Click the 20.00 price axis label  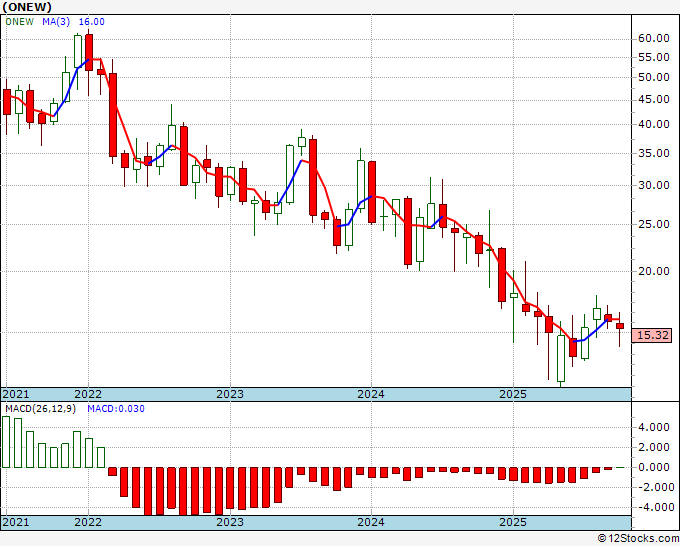point(654,271)
